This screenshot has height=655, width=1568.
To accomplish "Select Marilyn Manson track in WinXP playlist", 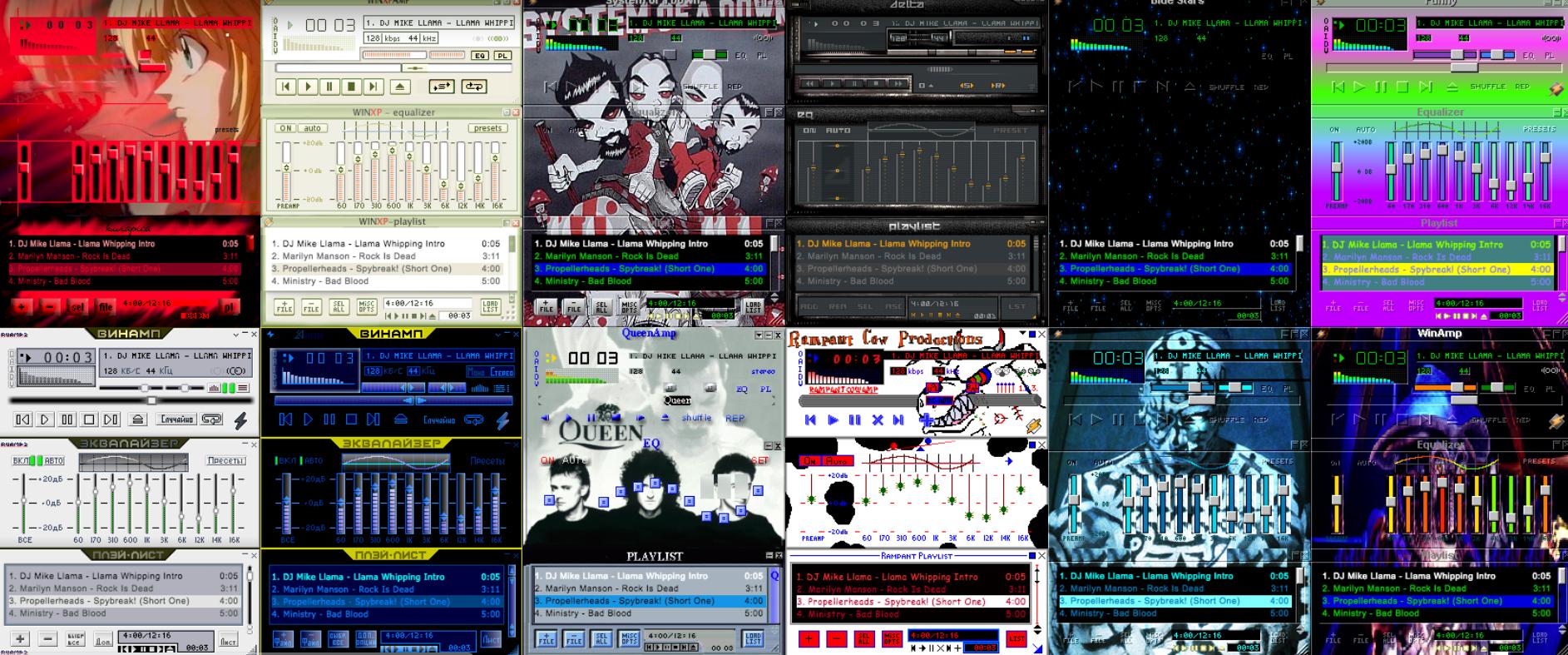I will [386, 256].
